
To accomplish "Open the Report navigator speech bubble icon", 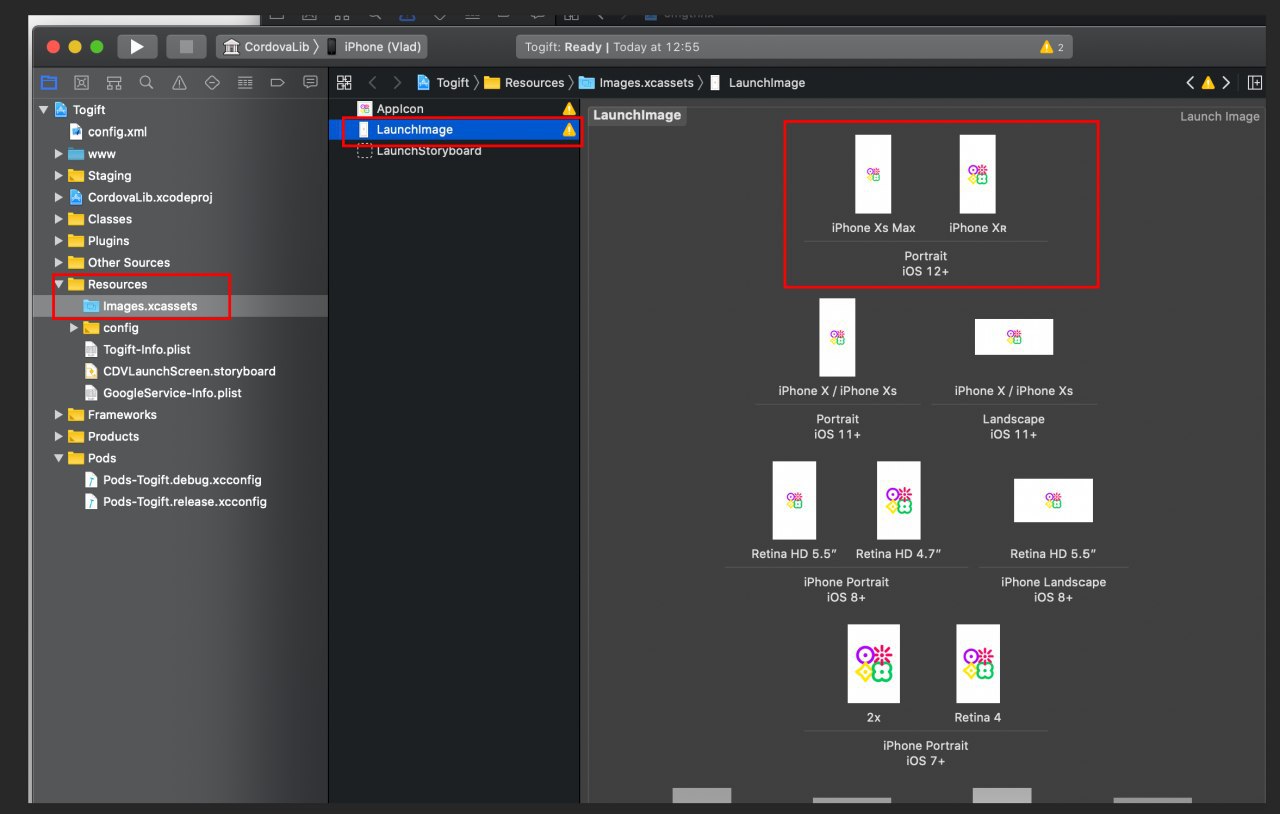I will 310,82.
